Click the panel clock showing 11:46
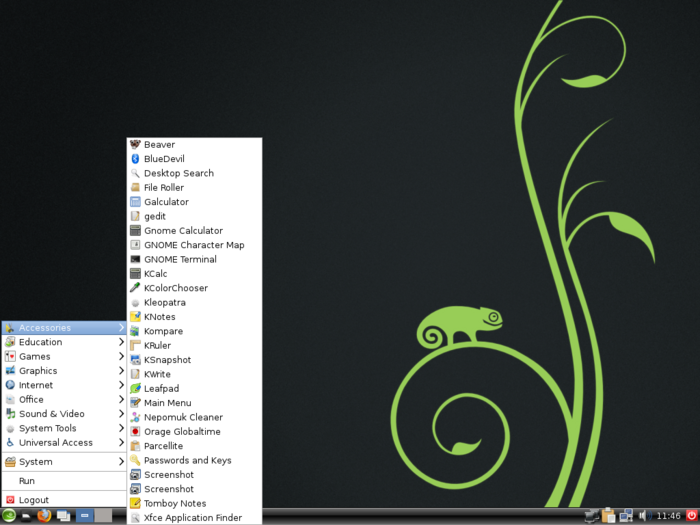This screenshot has width=700, height=525. (668, 516)
